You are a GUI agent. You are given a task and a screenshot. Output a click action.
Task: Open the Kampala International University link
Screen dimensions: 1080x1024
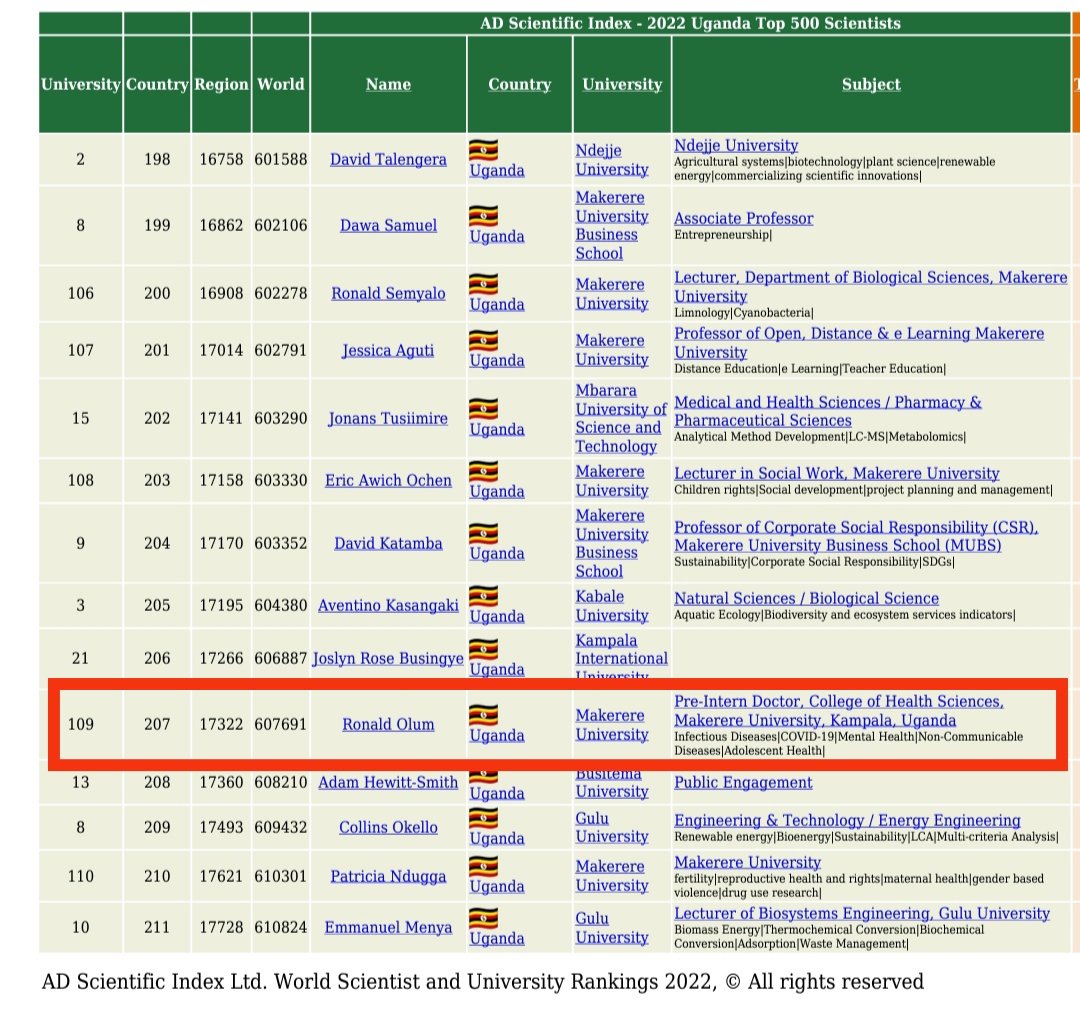coord(621,658)
